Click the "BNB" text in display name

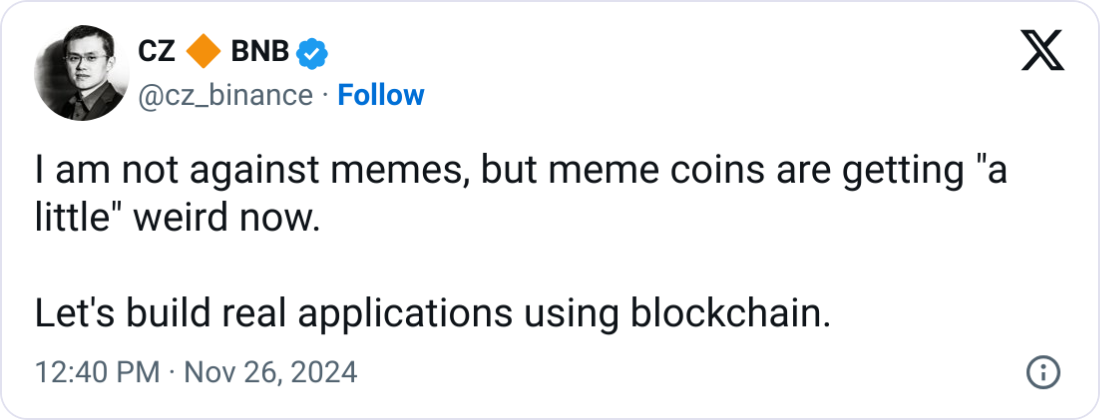coord(260,50)
